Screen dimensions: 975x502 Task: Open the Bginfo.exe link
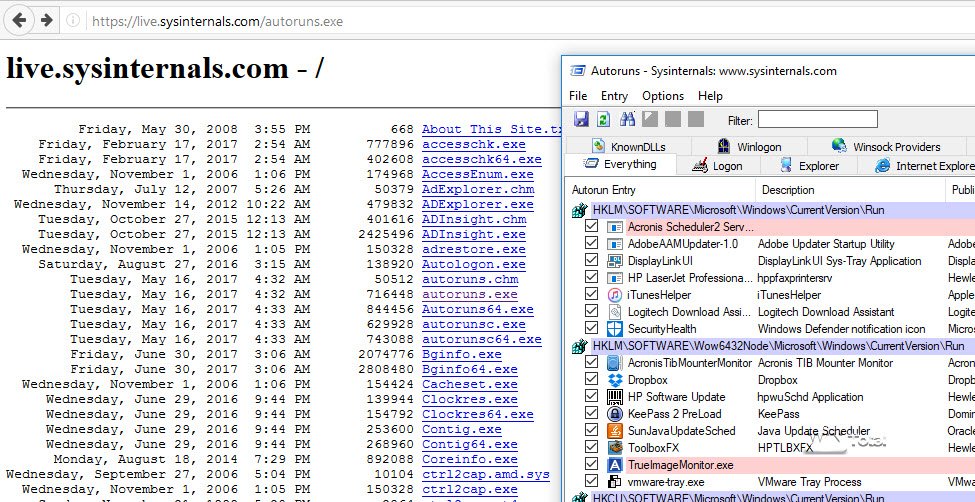(x=461, y=354)
